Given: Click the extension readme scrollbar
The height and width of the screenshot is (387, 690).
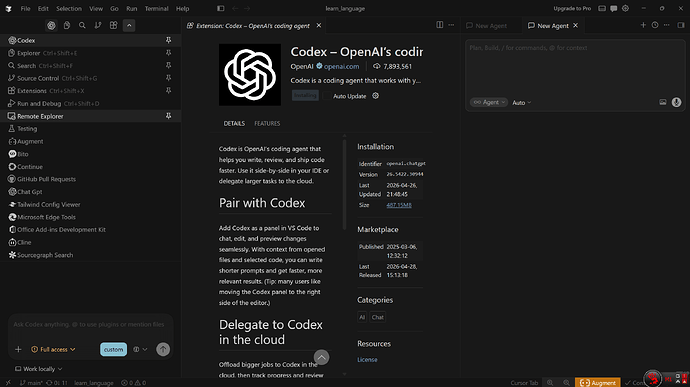Looking at the screenshot, I should [x=344, y=185].
